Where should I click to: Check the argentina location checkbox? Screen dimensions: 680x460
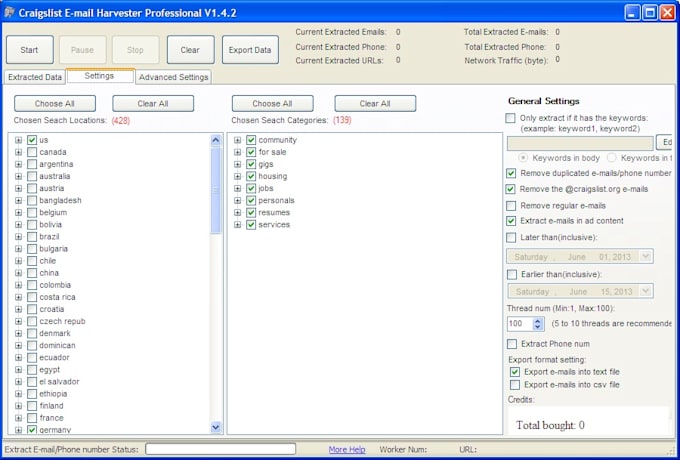point(32,164)
